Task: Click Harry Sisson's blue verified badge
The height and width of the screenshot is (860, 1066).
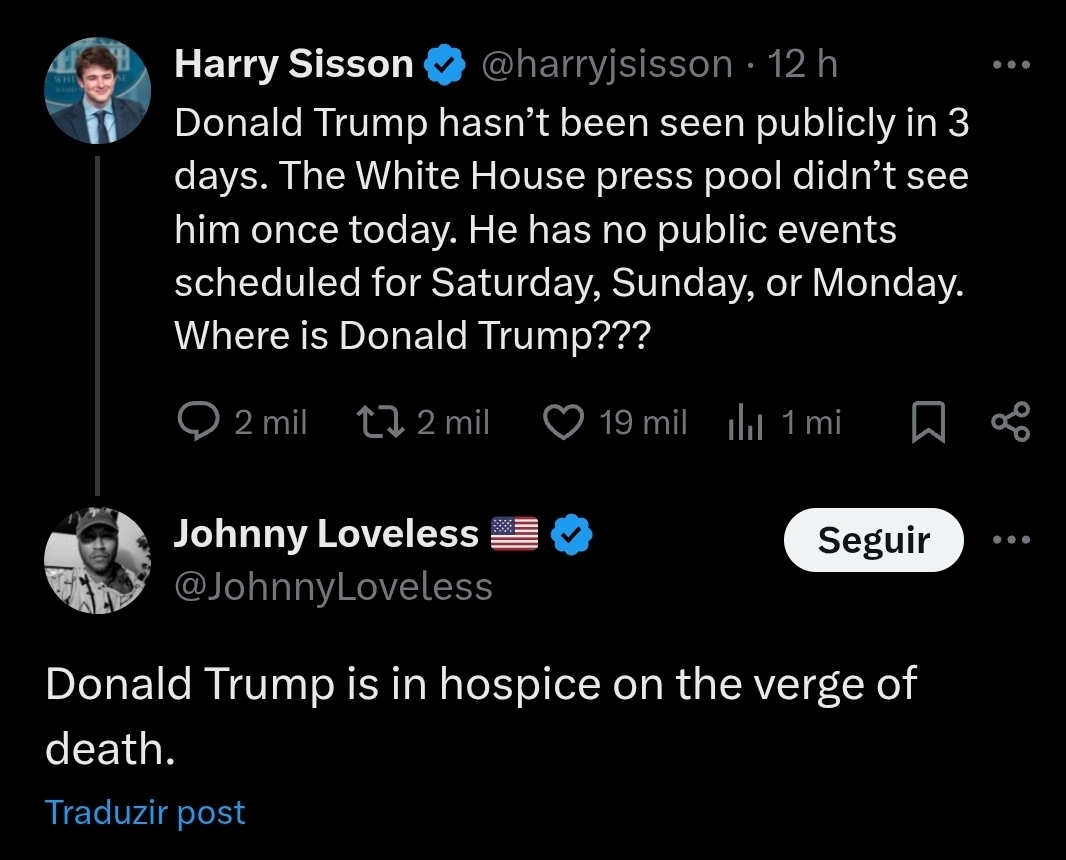Action: pyautogui.click(x=444, y=66)
